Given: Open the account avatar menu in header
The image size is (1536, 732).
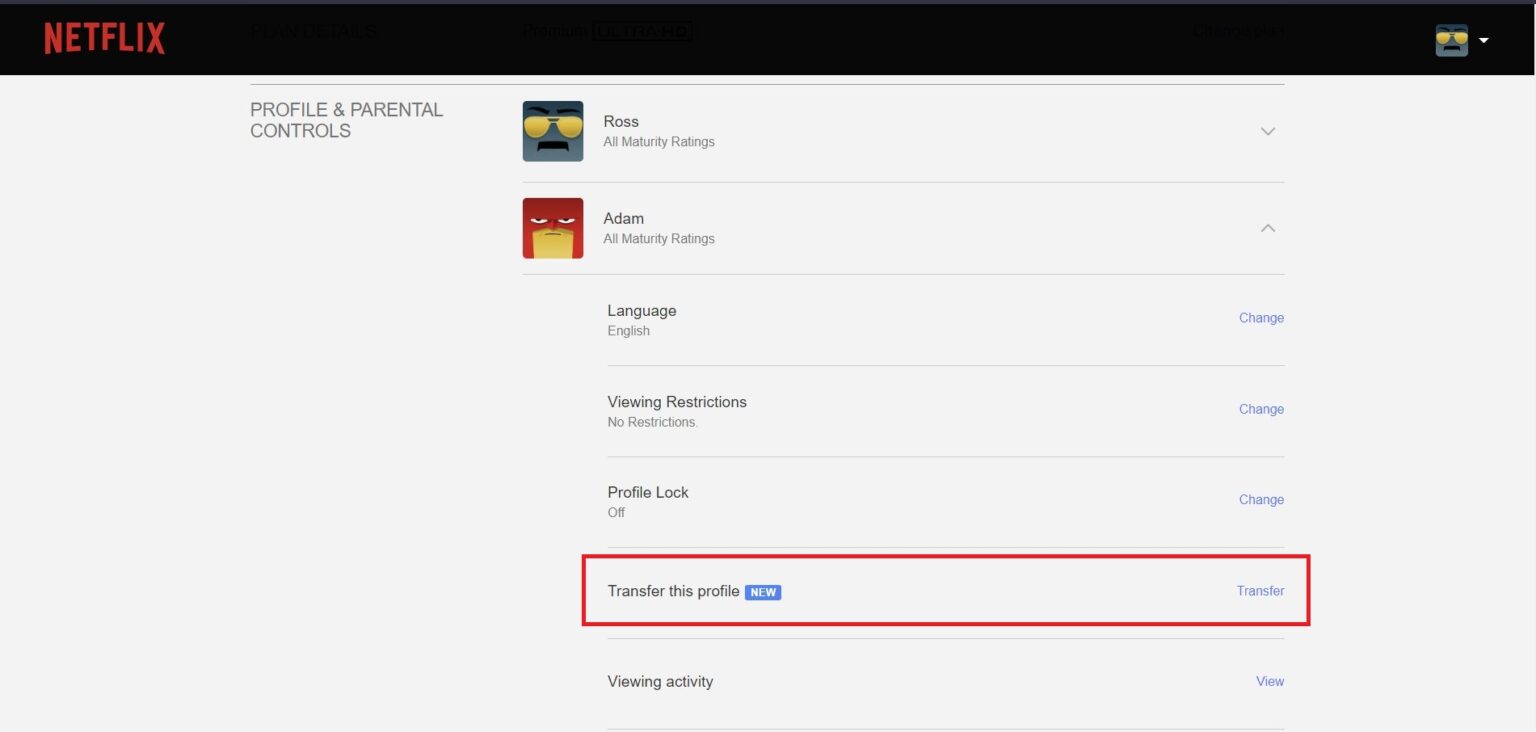Looking at the screenshot, I should 1452,40.
